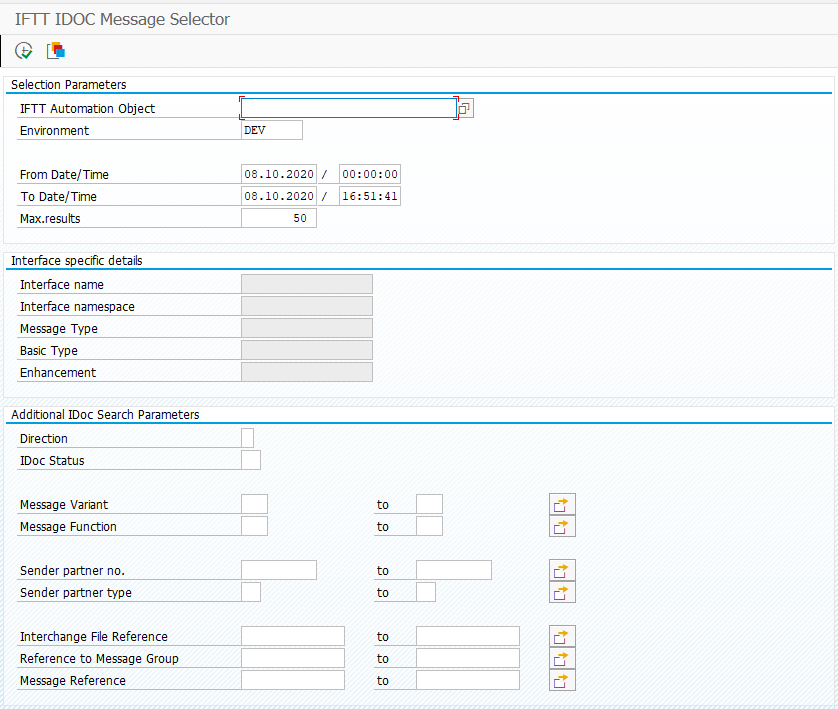Click the Max.results field showing 50

coord(278,217)
